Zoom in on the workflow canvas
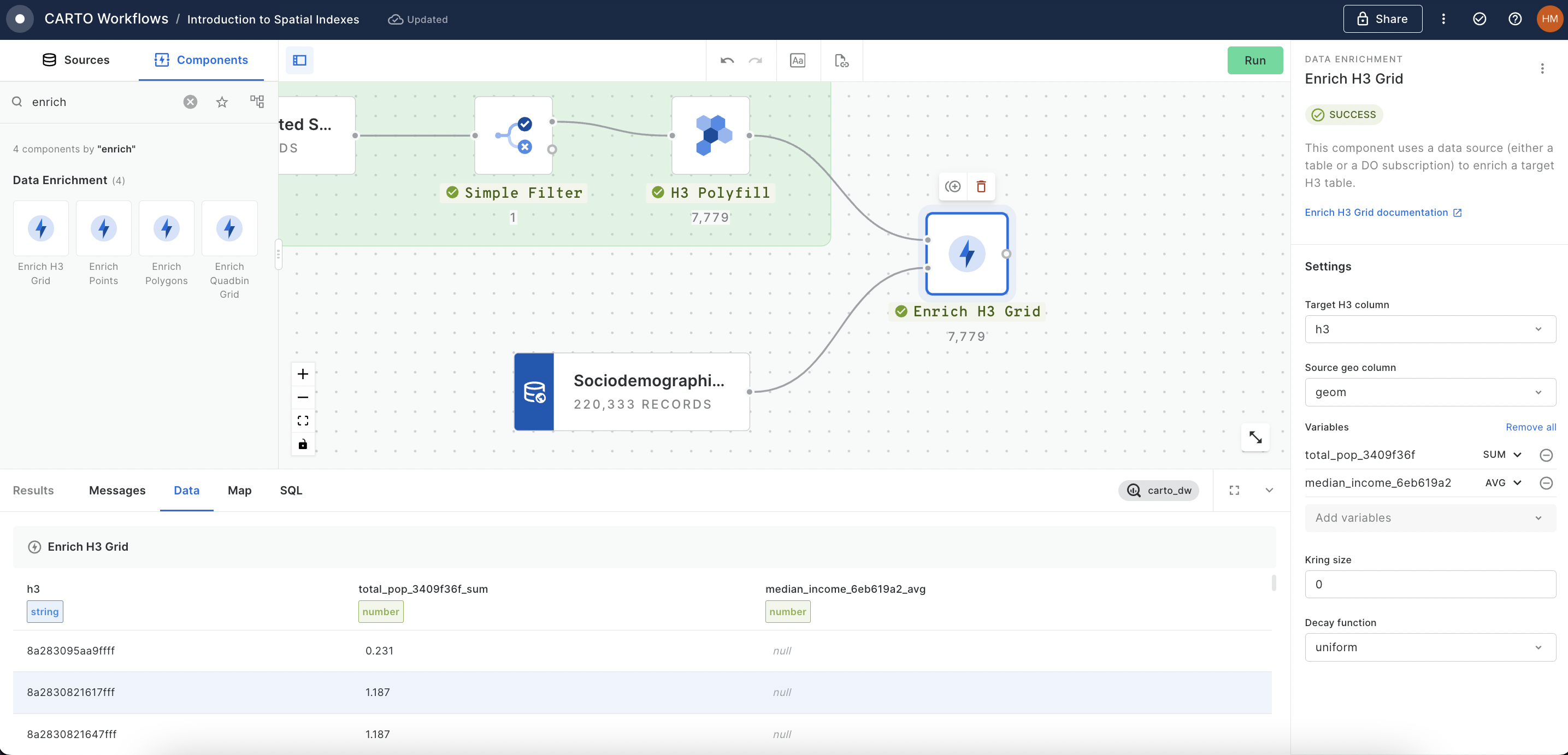Viewport: 1568px width, 755px height. click(303, 374)
